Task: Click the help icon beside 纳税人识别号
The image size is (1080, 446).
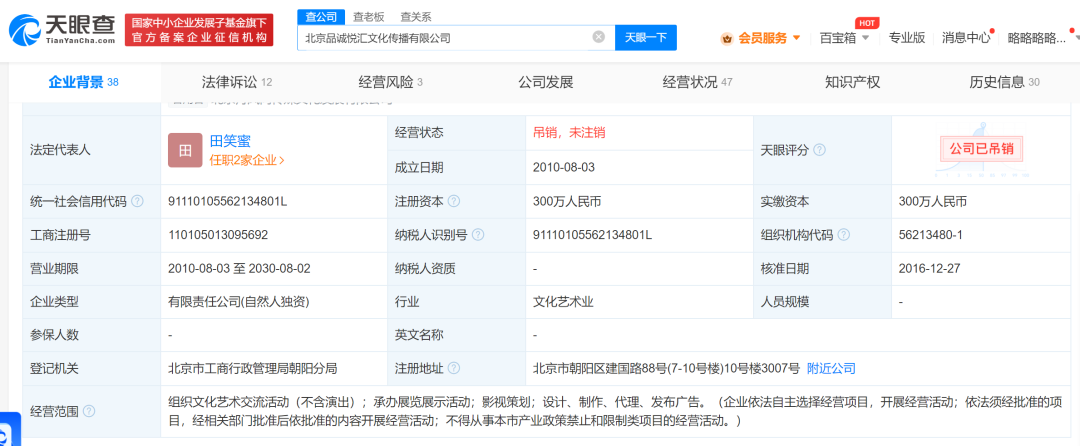Action: tap(478, 235)
